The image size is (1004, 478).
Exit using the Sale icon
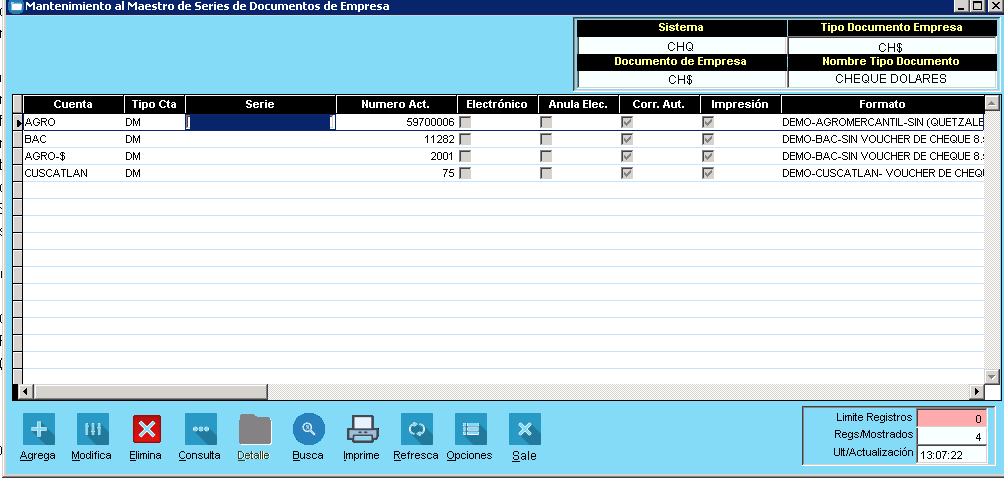(524, 429)
